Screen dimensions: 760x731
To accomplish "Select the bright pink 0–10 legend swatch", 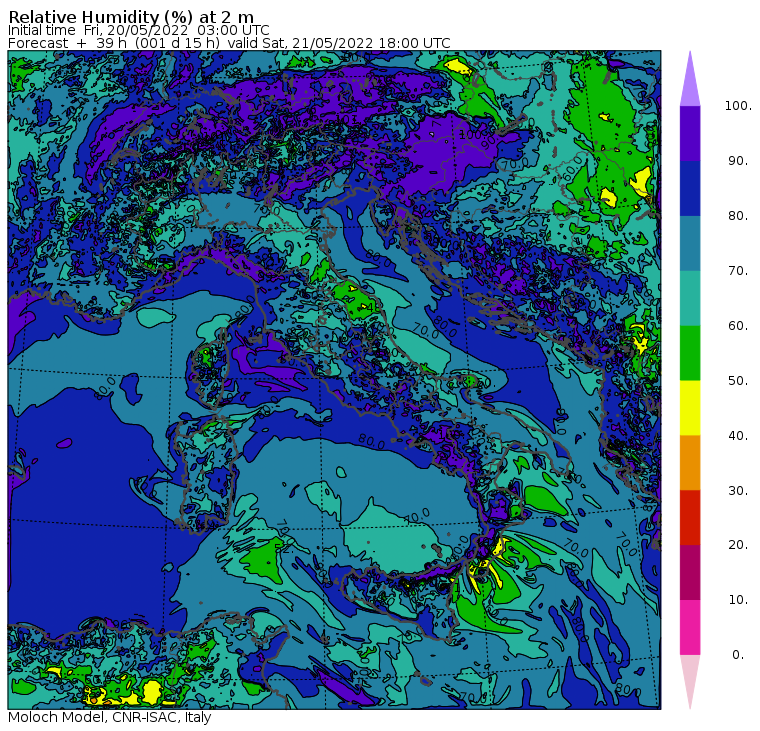I will tap(690, 628).
